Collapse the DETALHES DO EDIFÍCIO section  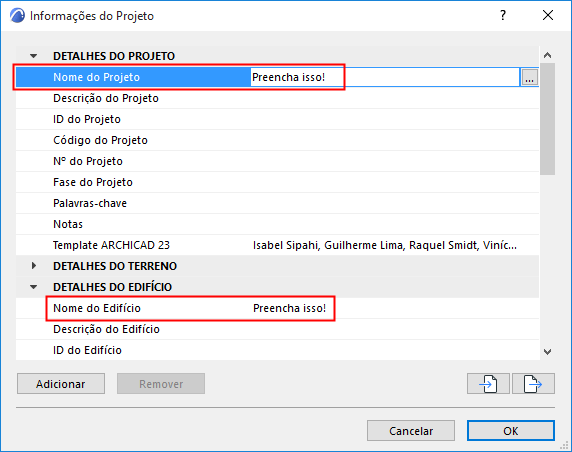[x=34, y=287]
